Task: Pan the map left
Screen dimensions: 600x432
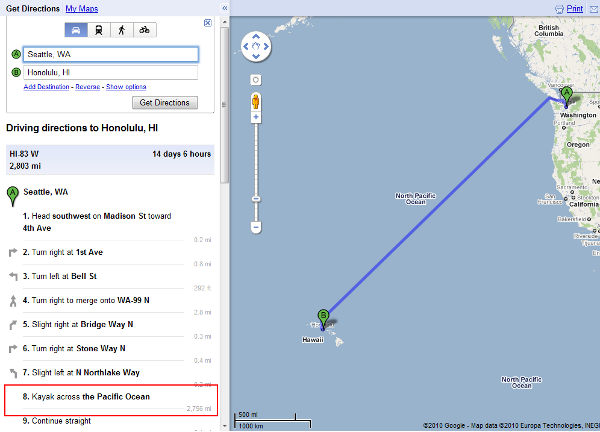Action: (x=246, y=46)
